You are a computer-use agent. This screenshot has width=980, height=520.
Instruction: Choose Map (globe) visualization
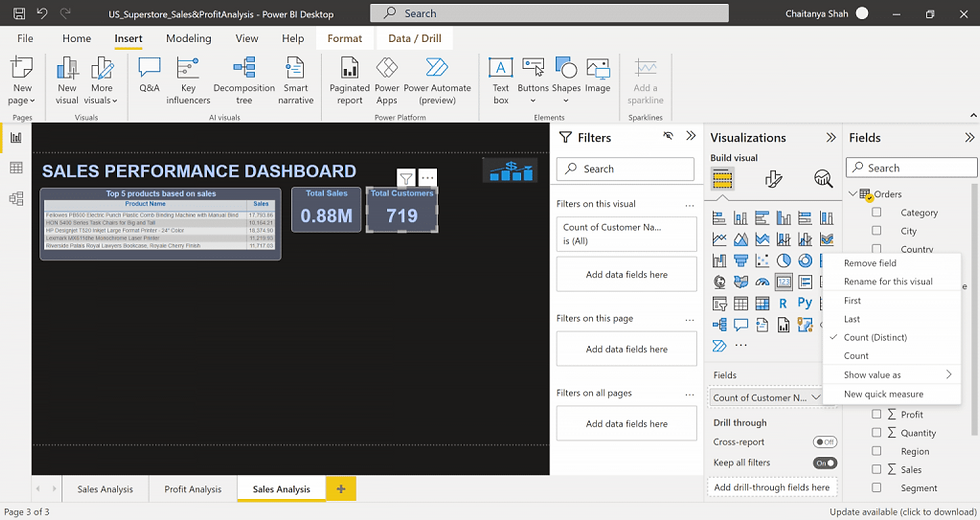pyautogui.click(x=719, y=282)
